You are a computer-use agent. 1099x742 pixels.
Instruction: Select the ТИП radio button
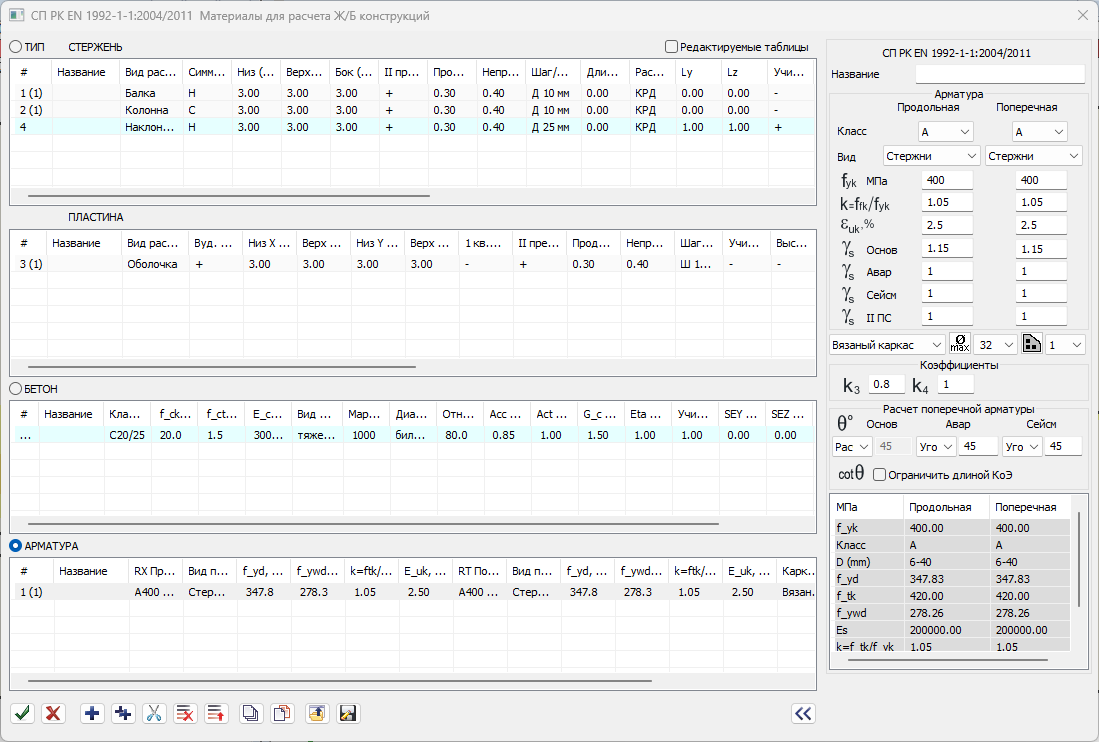(x=15, y=46)
